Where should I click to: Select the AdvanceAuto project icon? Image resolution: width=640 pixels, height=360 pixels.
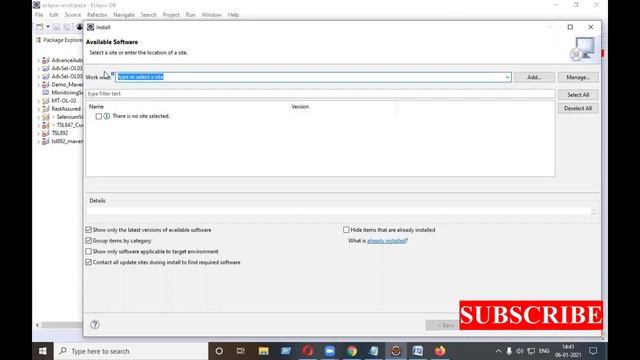(46, 60)
